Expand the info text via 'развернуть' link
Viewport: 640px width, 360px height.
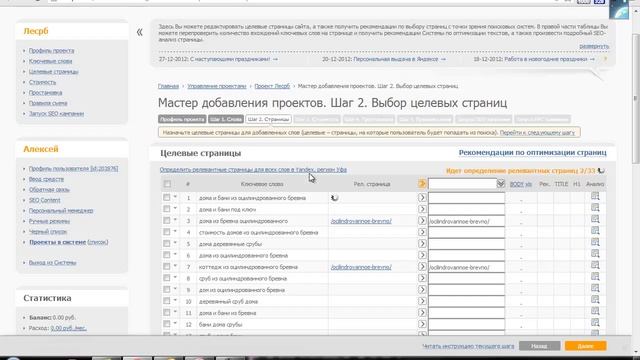594,46
